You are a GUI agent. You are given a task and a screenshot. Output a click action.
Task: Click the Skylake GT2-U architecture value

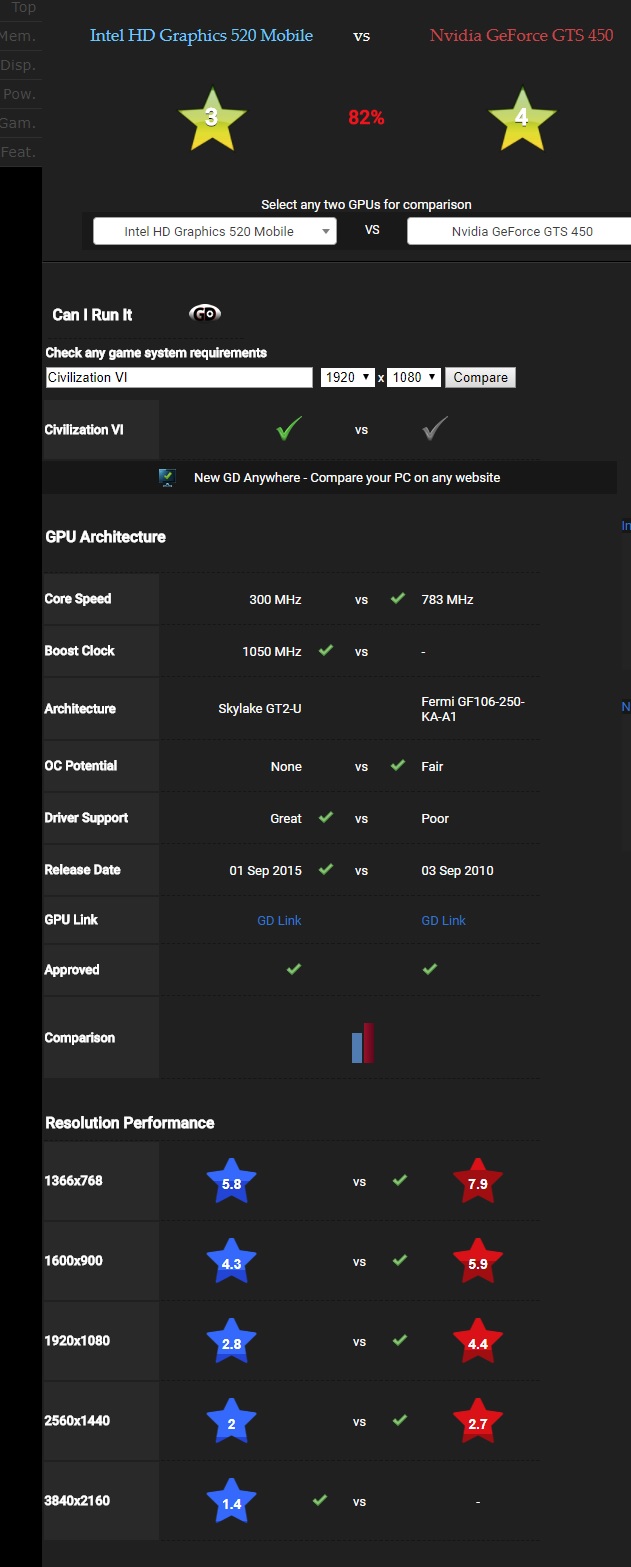click(260, 708)
